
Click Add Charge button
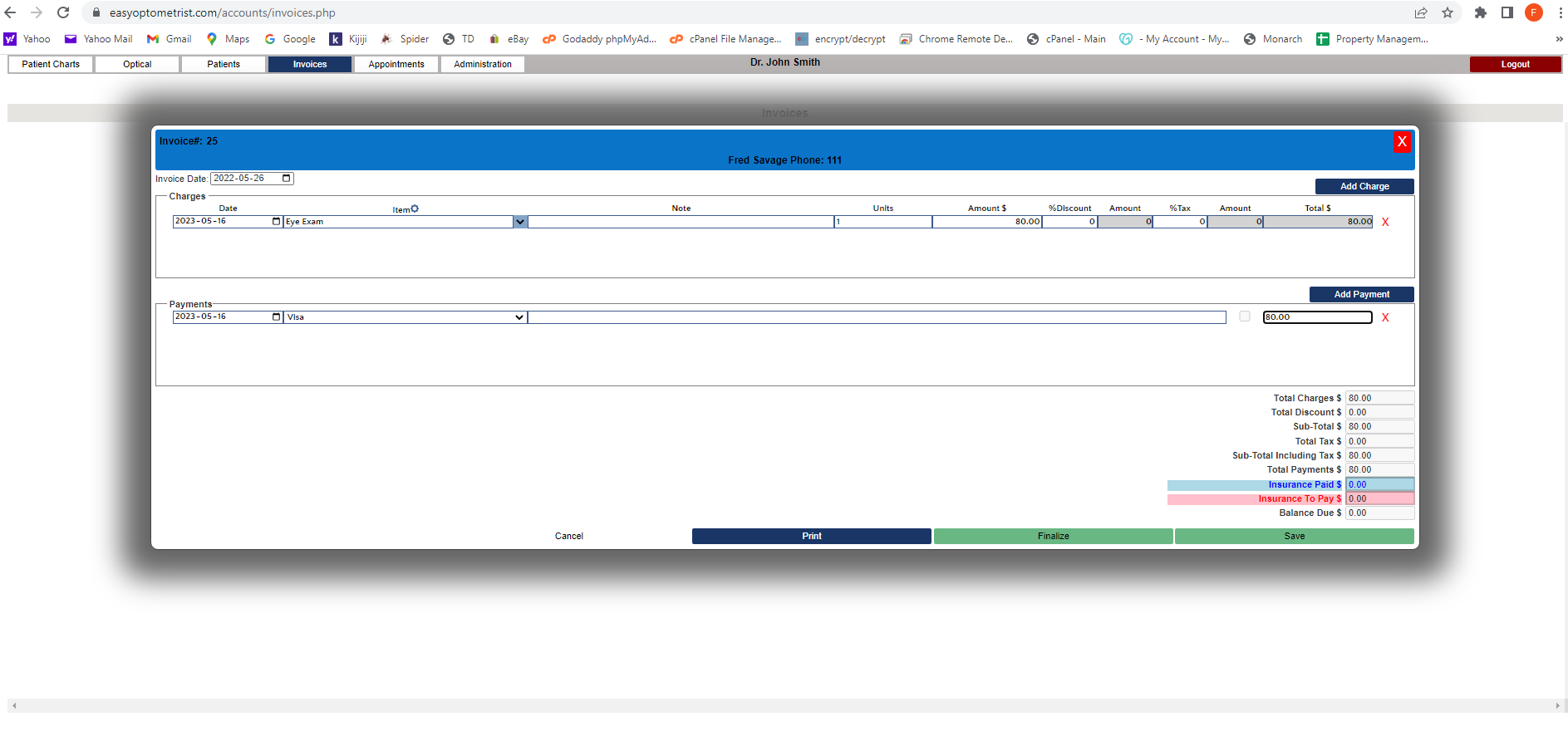click(1364, 186)
